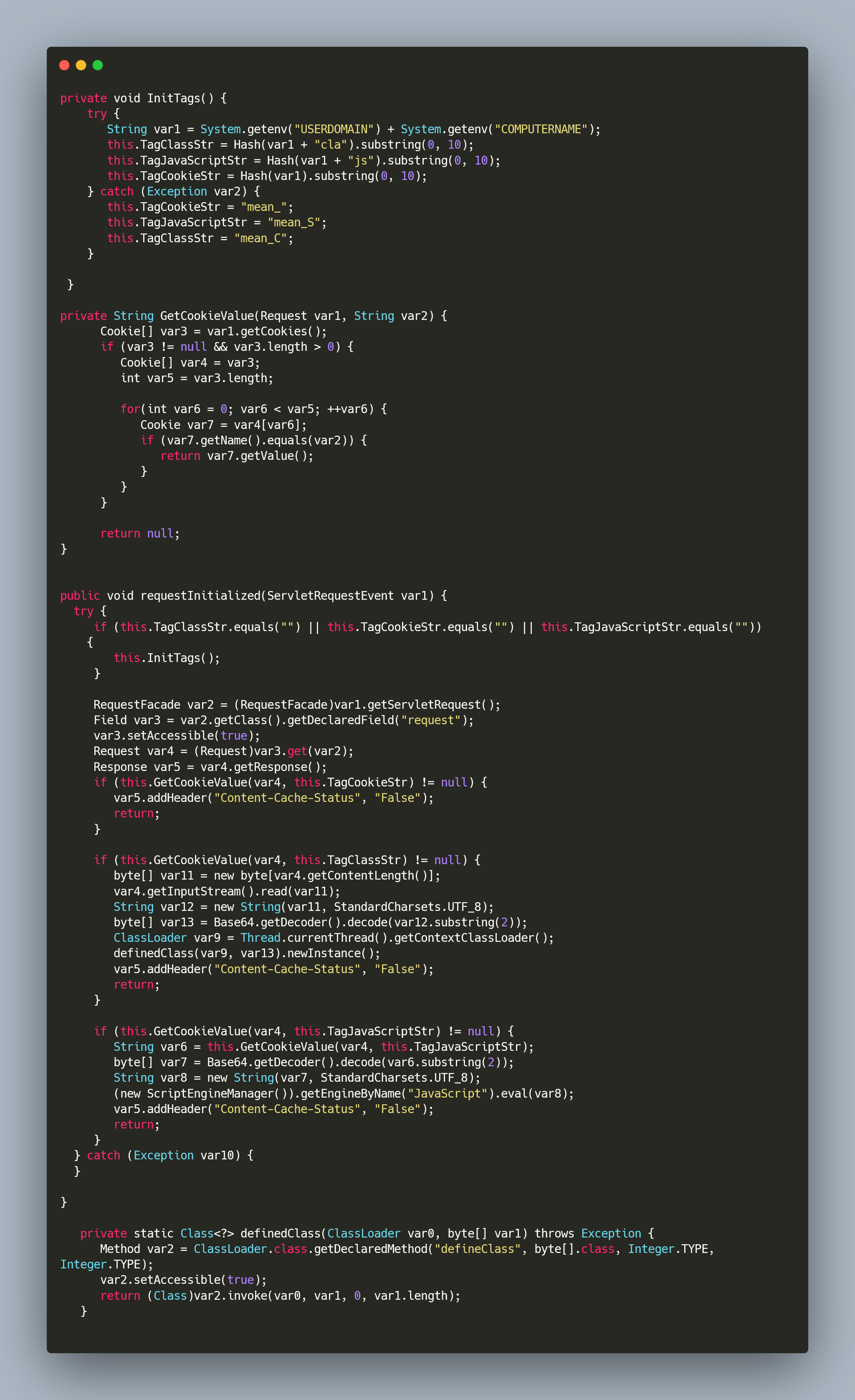
Task: Click the "return null;" statement
Action: (140, 533)
